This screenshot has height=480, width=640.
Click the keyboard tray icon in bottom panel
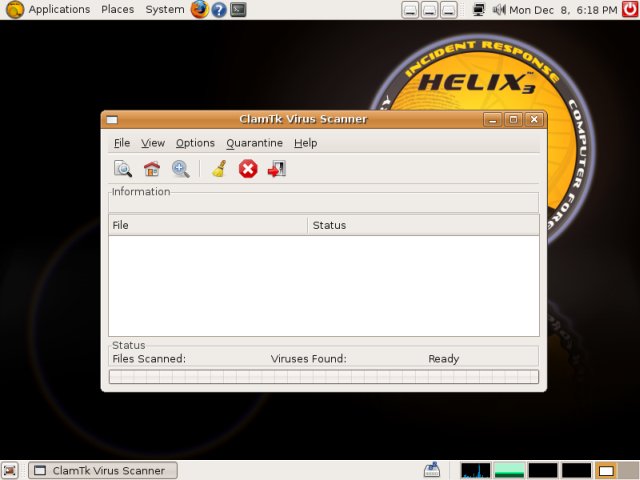(431, 470)
